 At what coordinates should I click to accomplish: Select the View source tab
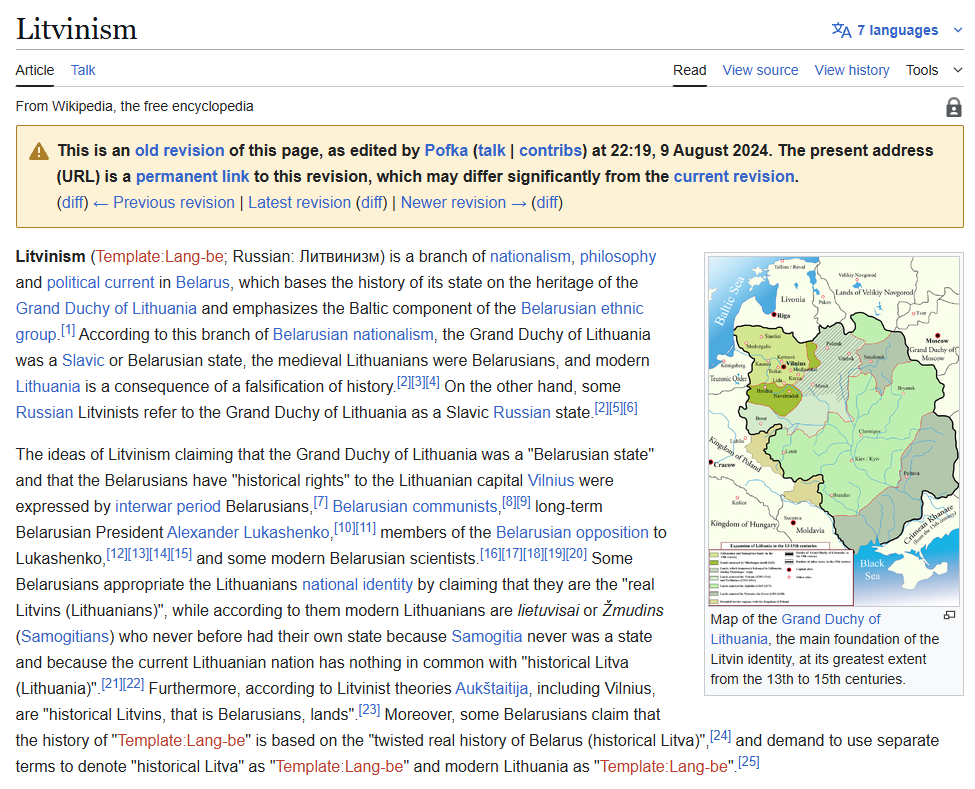coord(760,70)
